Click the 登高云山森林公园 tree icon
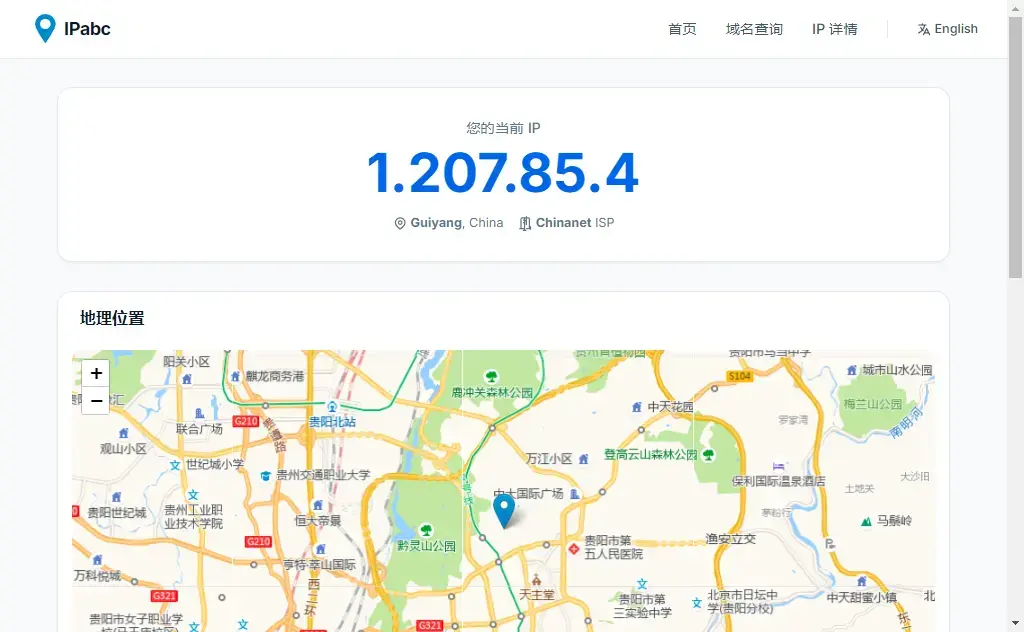The width and height of the screenshot is (1024, 632). [708, 454]
